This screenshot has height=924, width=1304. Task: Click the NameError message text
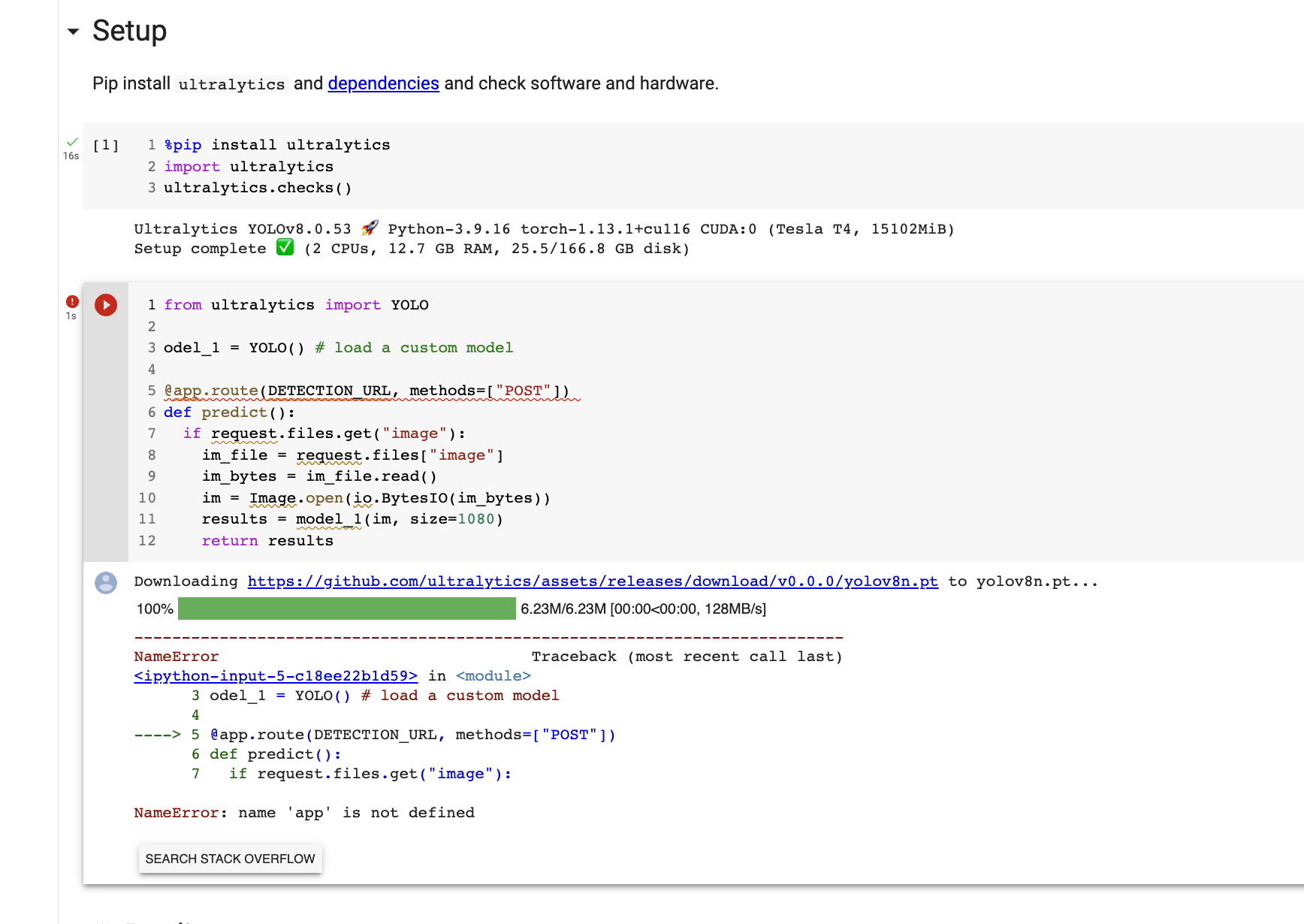pos(303,812)
